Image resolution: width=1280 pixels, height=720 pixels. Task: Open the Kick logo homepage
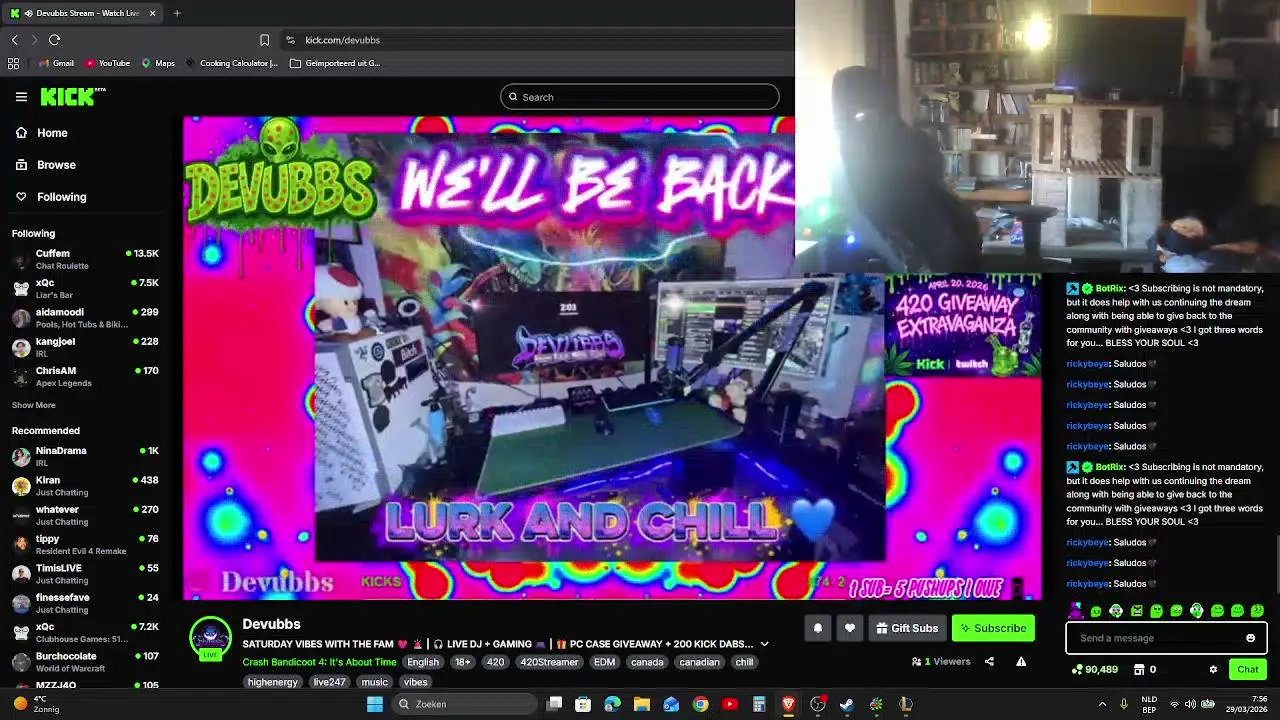tap(72, 96)
